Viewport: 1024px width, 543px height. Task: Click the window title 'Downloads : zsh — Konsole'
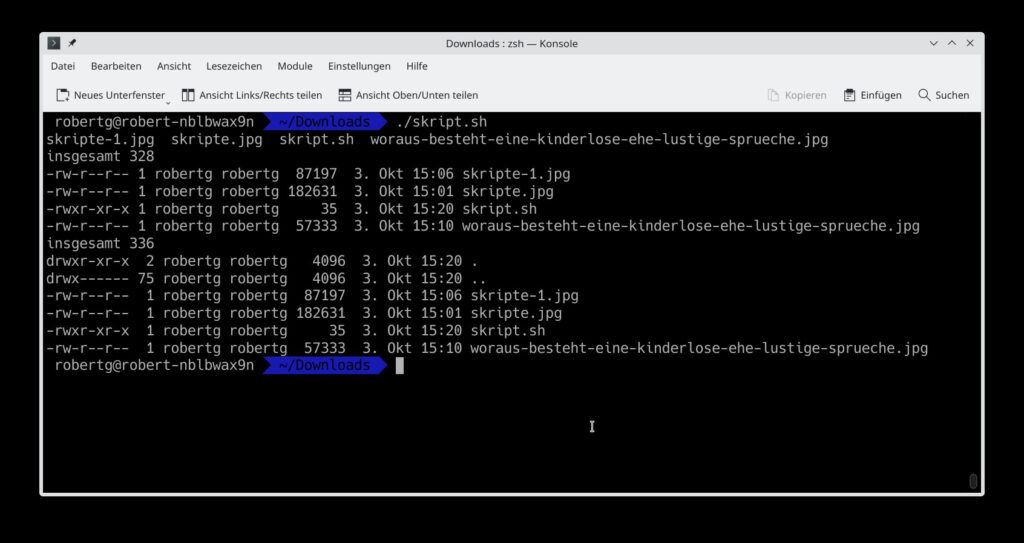(x=511, y=43)
